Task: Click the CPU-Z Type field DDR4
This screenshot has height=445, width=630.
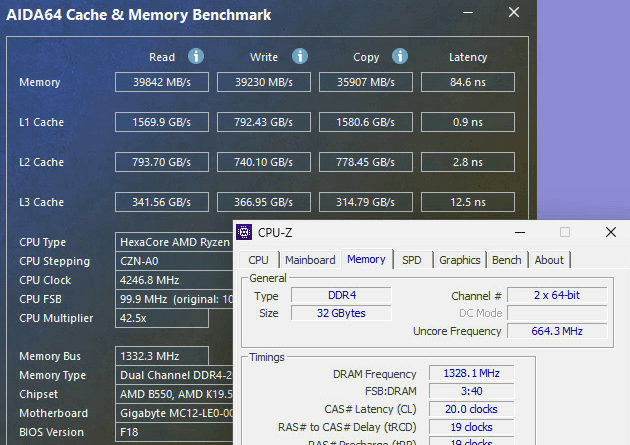Action: coord(342,295)
